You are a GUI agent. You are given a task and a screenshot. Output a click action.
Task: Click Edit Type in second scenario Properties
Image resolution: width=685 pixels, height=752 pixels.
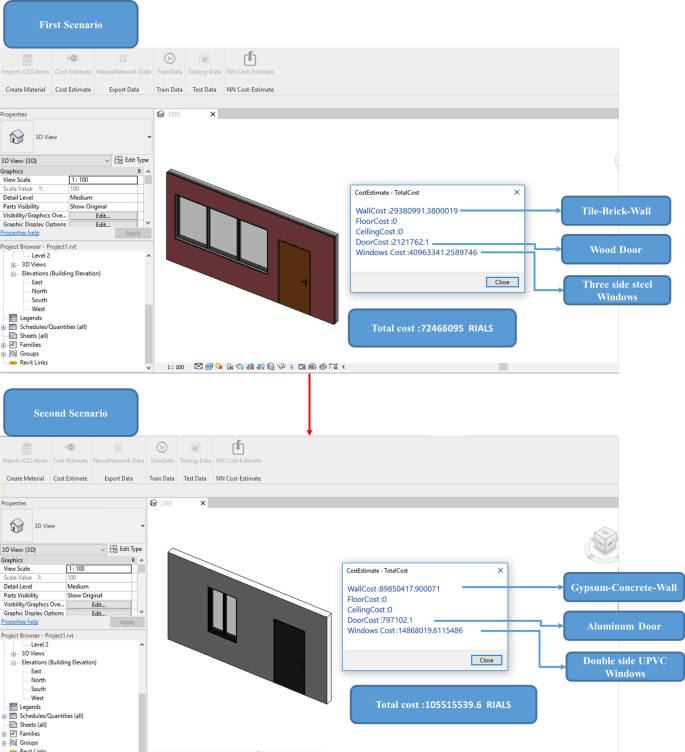pyautogui.click(x=126, y=549)
